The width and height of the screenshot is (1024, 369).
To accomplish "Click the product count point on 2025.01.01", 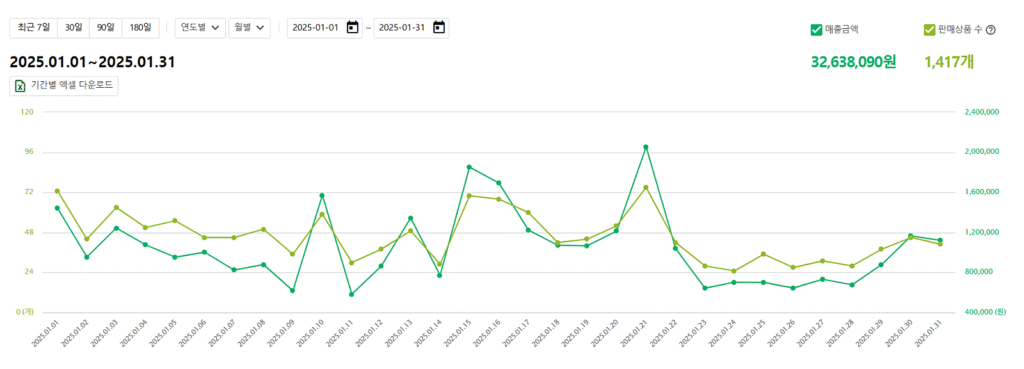I will coord(57,191).
